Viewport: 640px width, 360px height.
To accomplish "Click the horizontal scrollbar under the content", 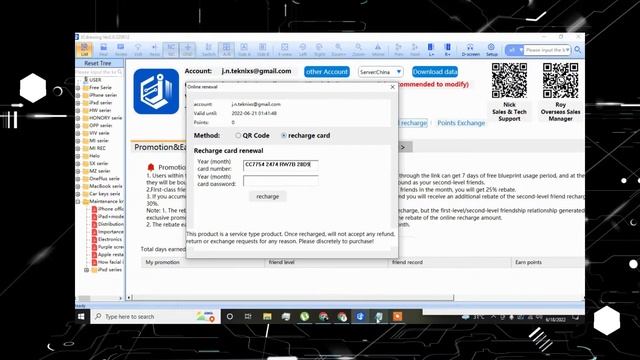I will point(292,298).
